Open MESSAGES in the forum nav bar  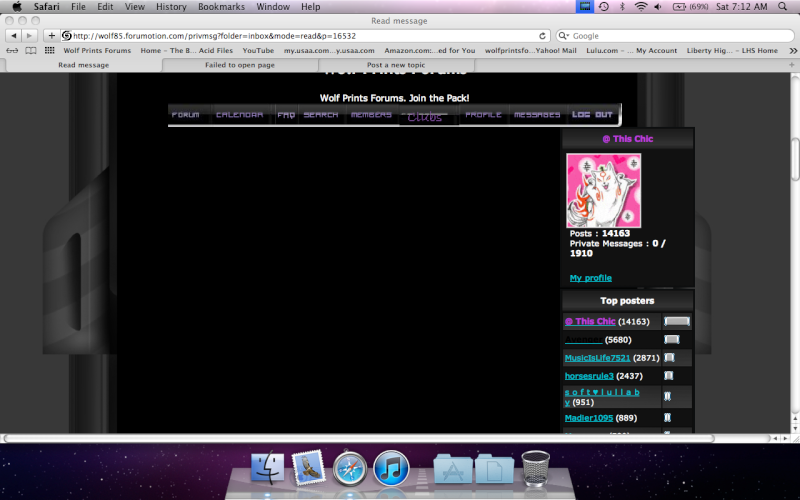click(x=537, y=115)
